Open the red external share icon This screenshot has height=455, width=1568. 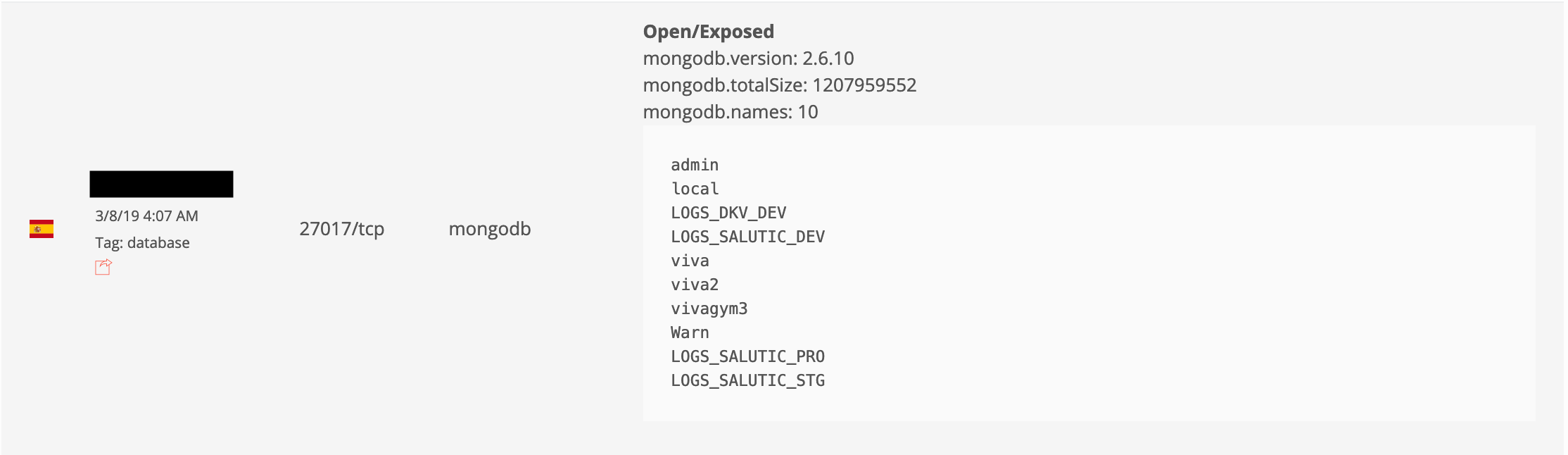pyautogui.click(x=103, y=267)
